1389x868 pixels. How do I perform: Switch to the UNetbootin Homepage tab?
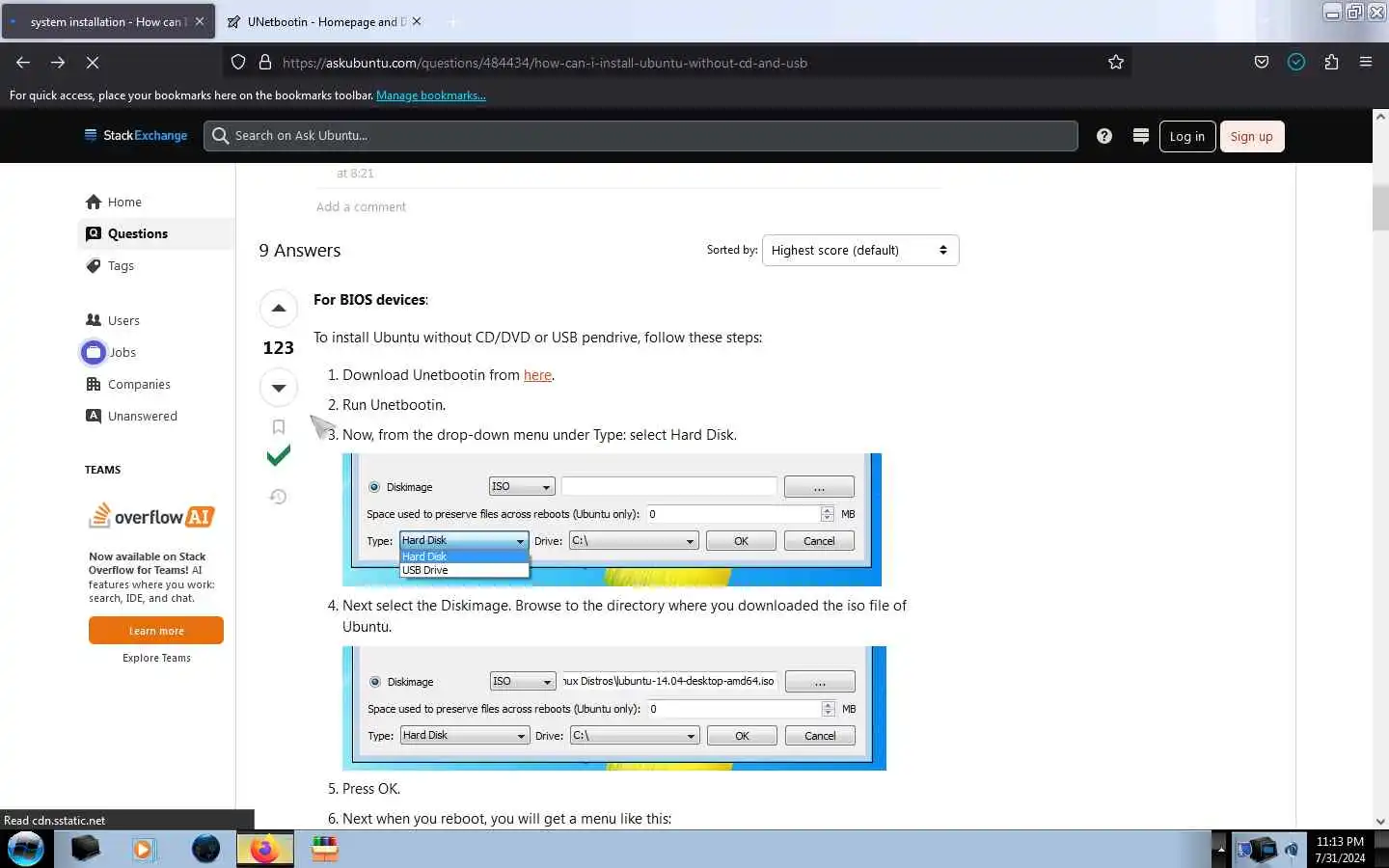coord(324,21)
